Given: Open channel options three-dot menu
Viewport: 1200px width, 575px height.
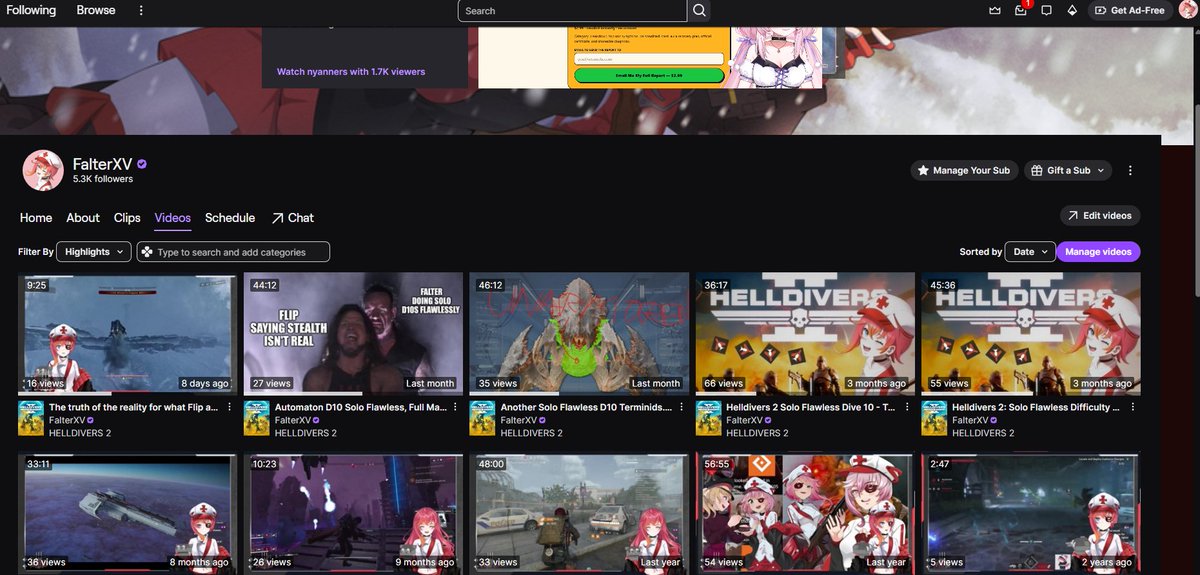Looking at the screenshot, I should [1130, 170].
